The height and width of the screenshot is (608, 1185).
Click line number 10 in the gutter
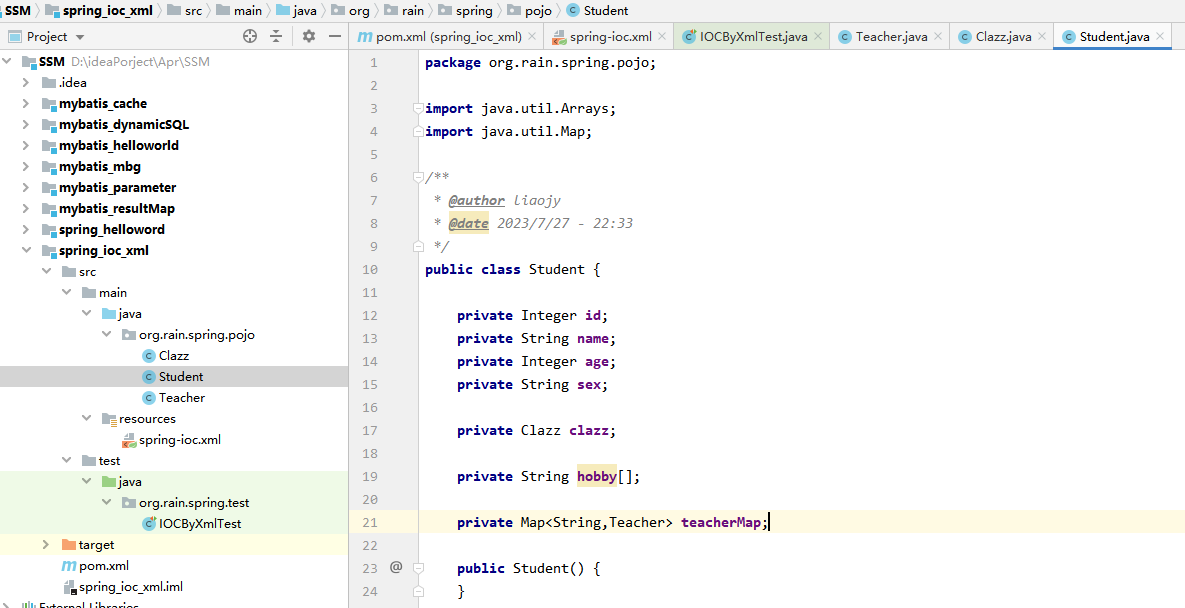(x=370, y=269)
